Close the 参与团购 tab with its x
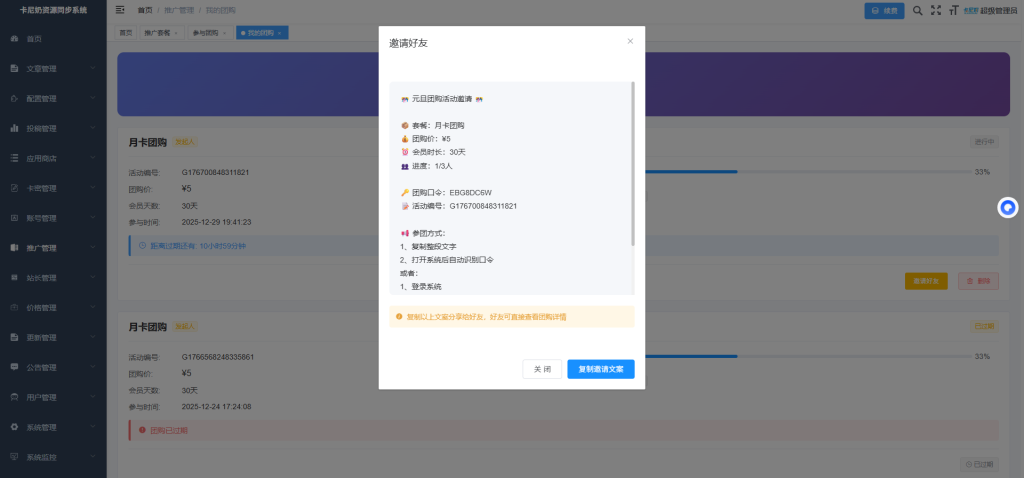This screenshot has width=1024, height=478. tap(225, 33)
